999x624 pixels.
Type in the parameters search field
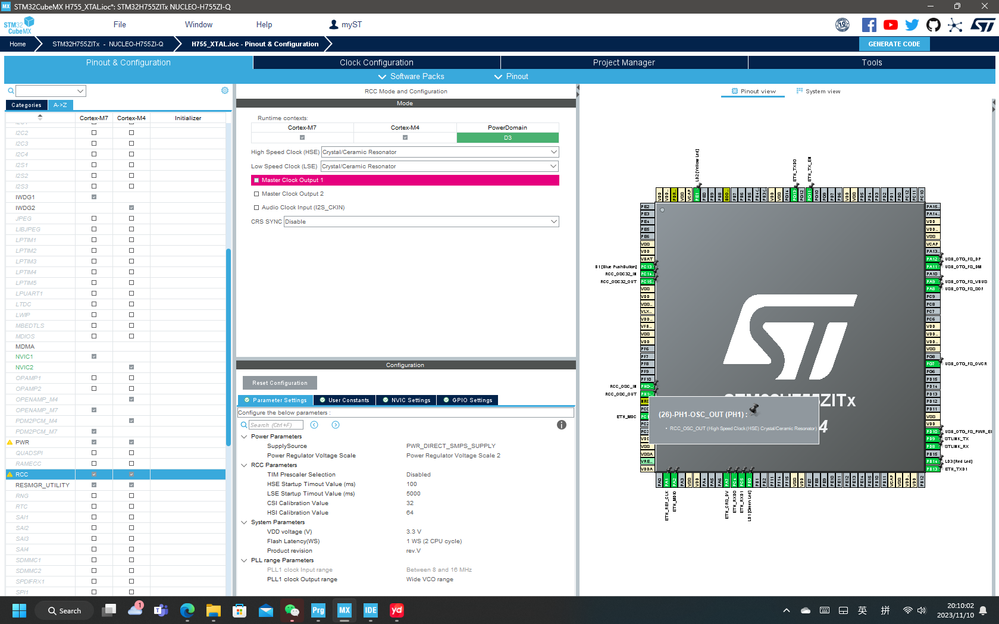point(276,424)
